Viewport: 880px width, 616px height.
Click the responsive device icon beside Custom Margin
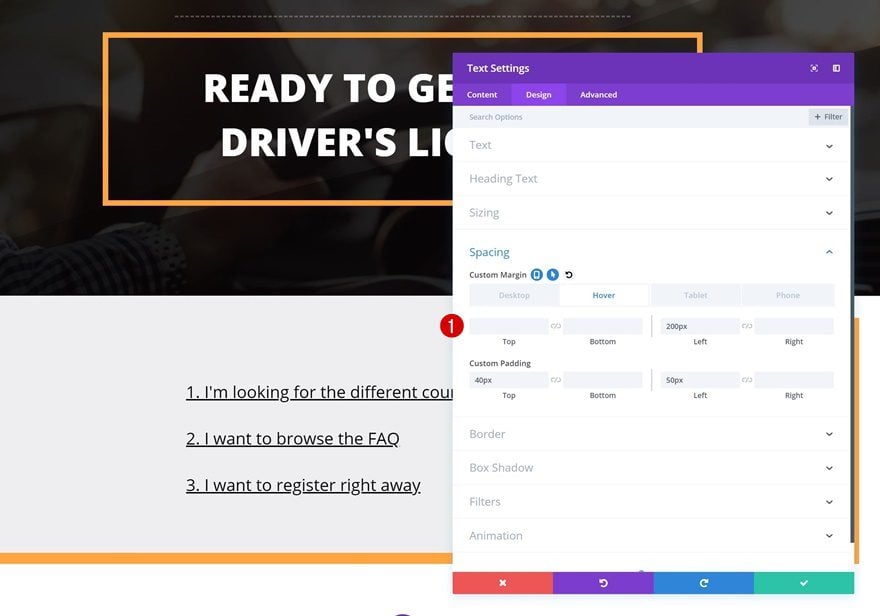[537, 274]
